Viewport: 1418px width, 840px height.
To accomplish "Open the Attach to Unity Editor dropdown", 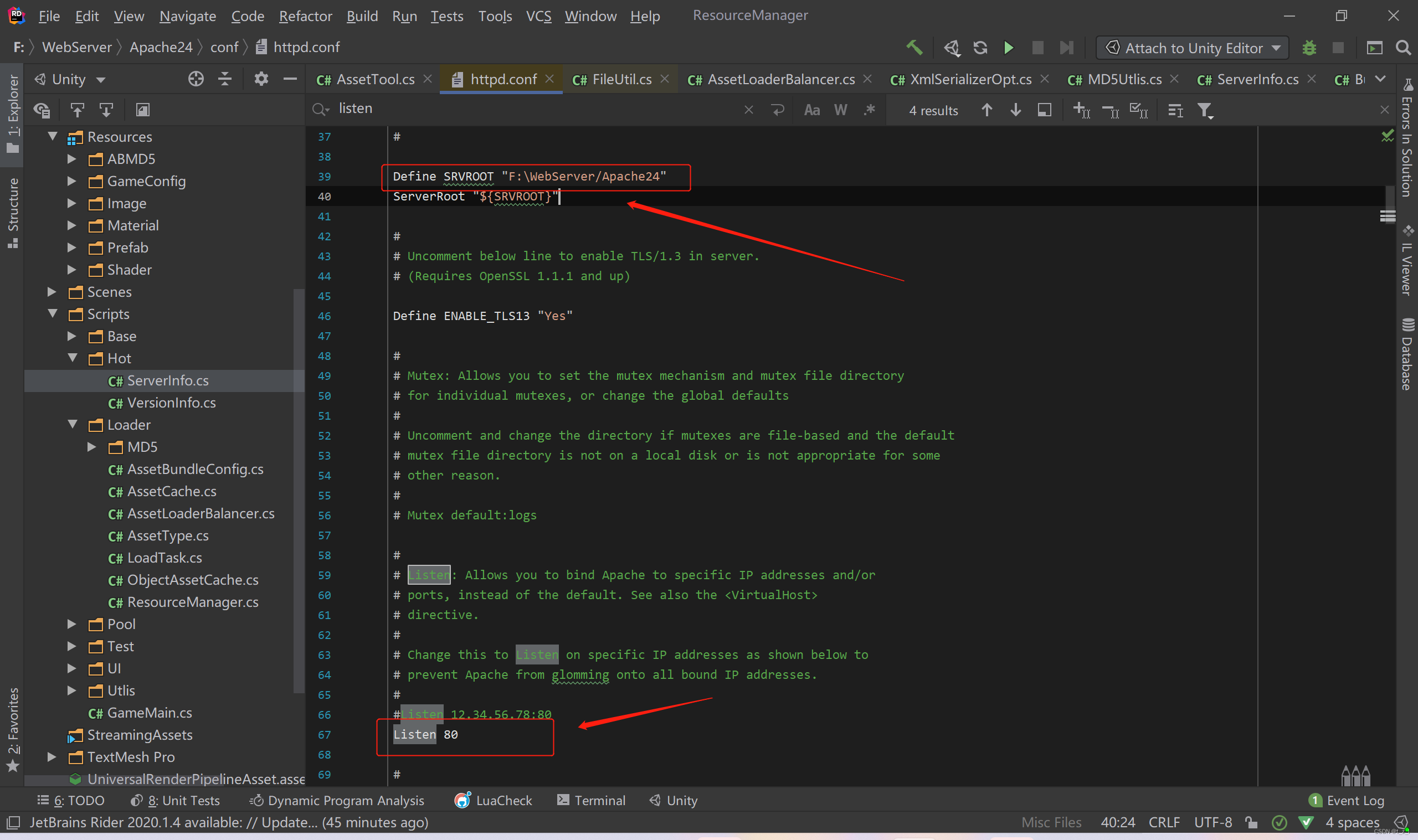I will coord(1193,48).
